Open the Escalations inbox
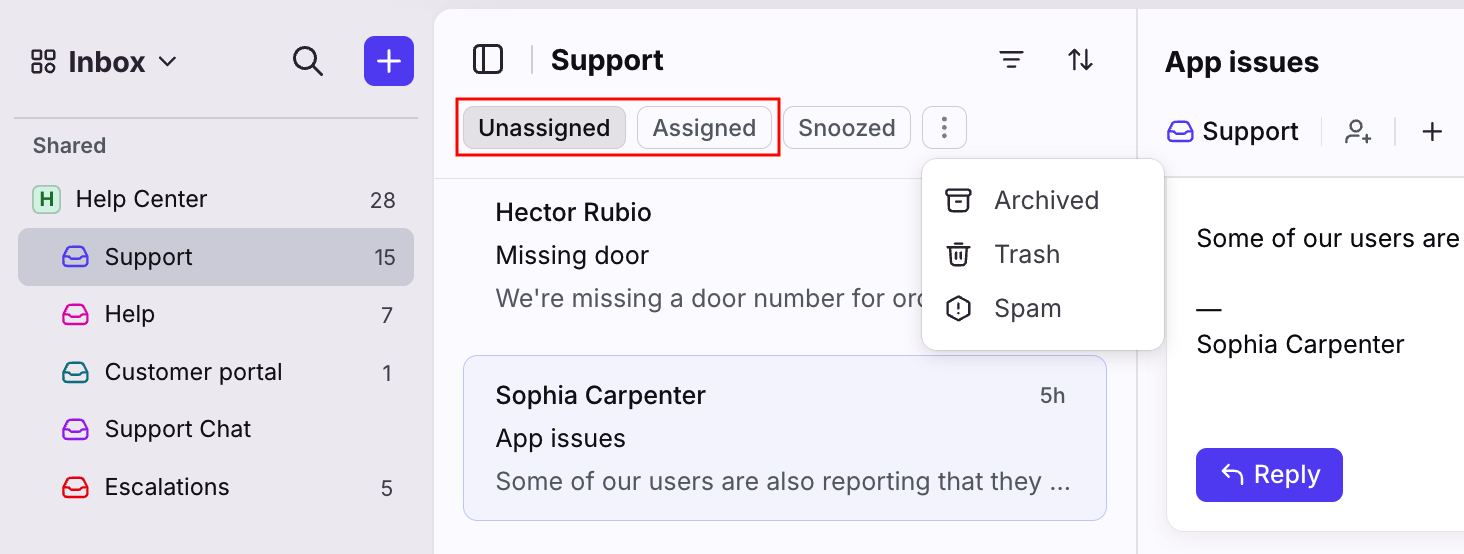1464x554 pixels. click(215, 487)
